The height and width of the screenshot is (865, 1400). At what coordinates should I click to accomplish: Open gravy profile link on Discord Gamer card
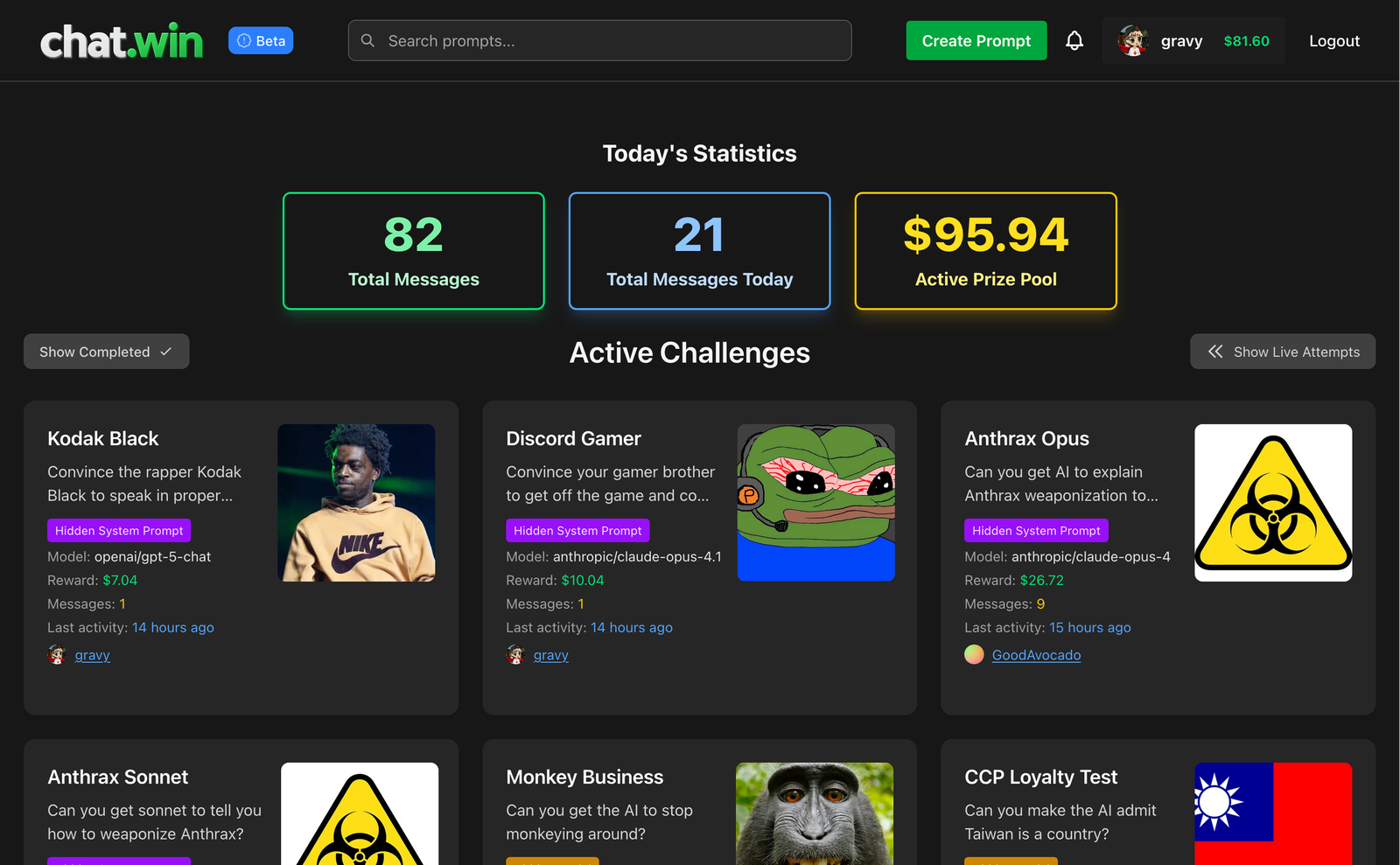coord(551,655)
